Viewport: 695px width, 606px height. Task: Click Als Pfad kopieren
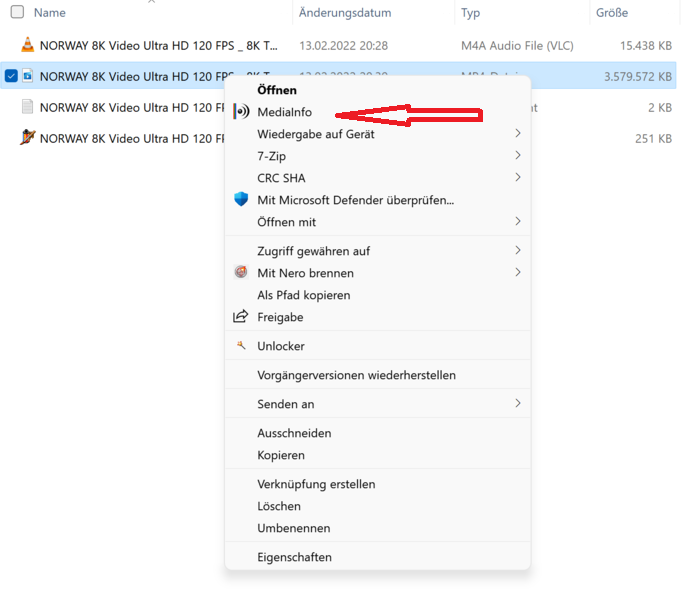(x=303, y=295)
